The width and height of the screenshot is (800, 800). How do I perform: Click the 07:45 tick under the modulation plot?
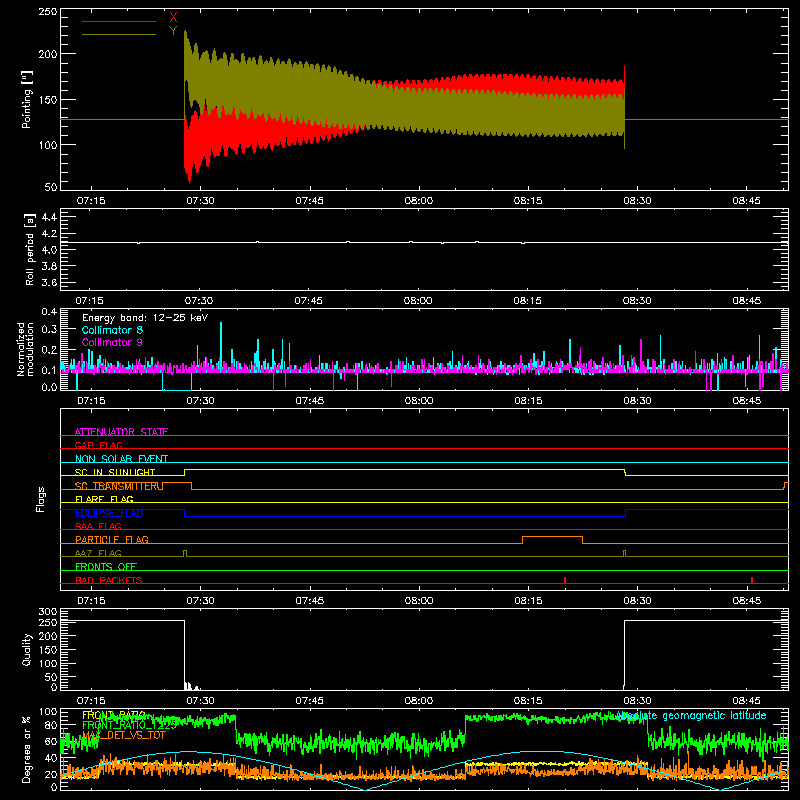309,401
